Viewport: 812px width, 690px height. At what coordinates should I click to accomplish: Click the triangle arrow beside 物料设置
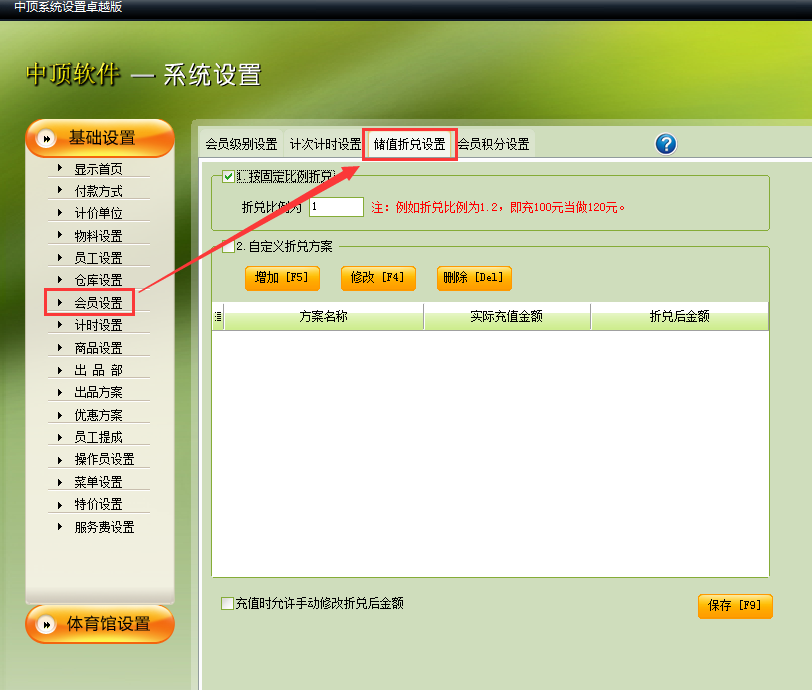[x=60, y=235]
